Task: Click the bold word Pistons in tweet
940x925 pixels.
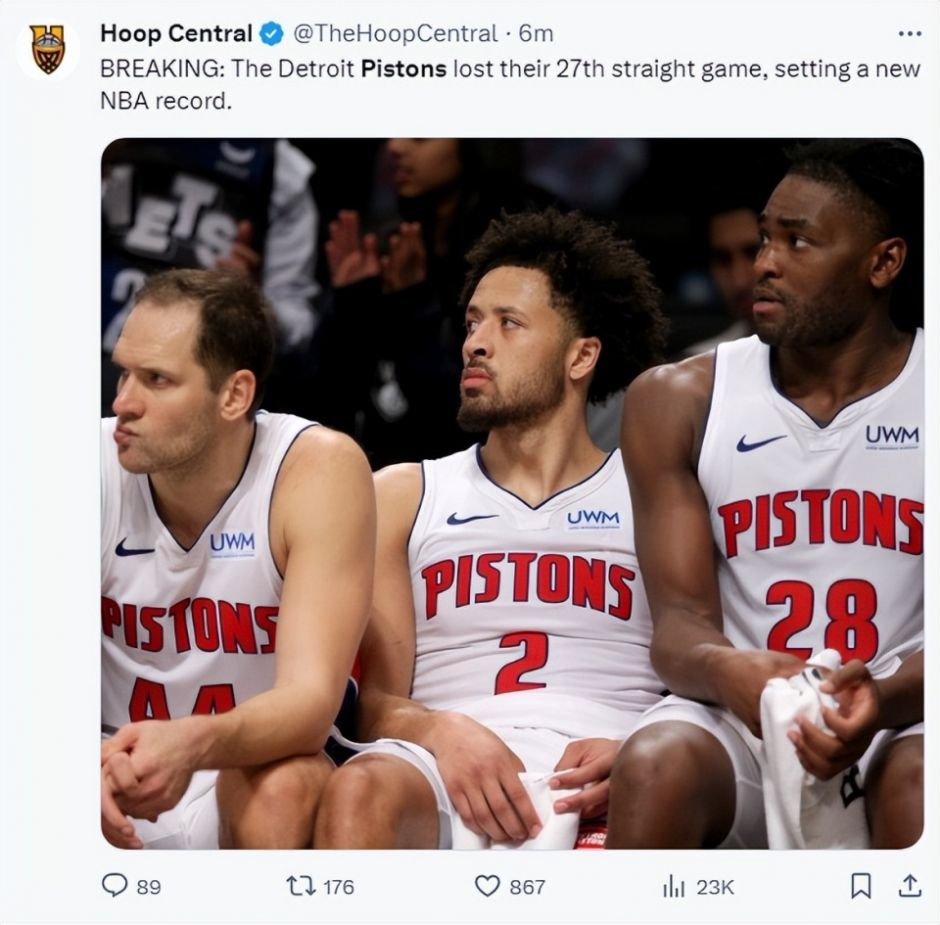Action: pyautogui.click(x=403, y=71)
